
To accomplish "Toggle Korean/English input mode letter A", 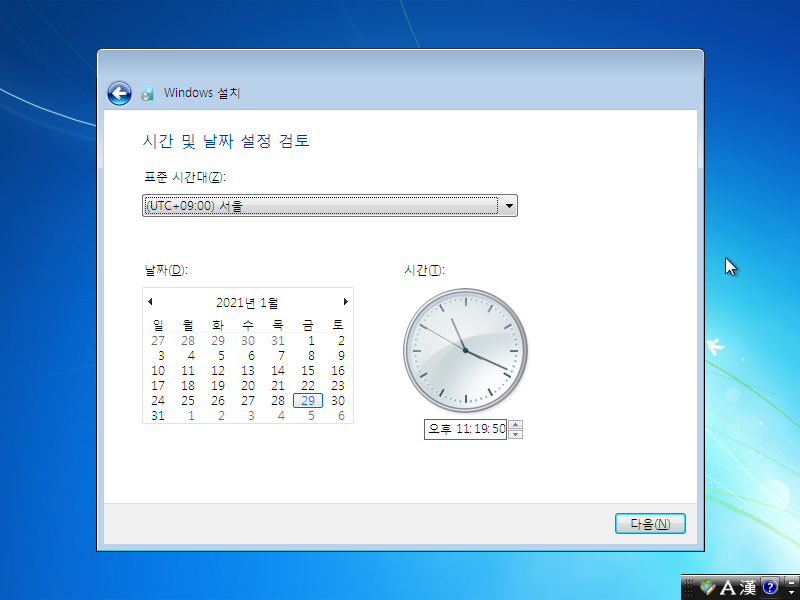I will [x=727, y=587].
